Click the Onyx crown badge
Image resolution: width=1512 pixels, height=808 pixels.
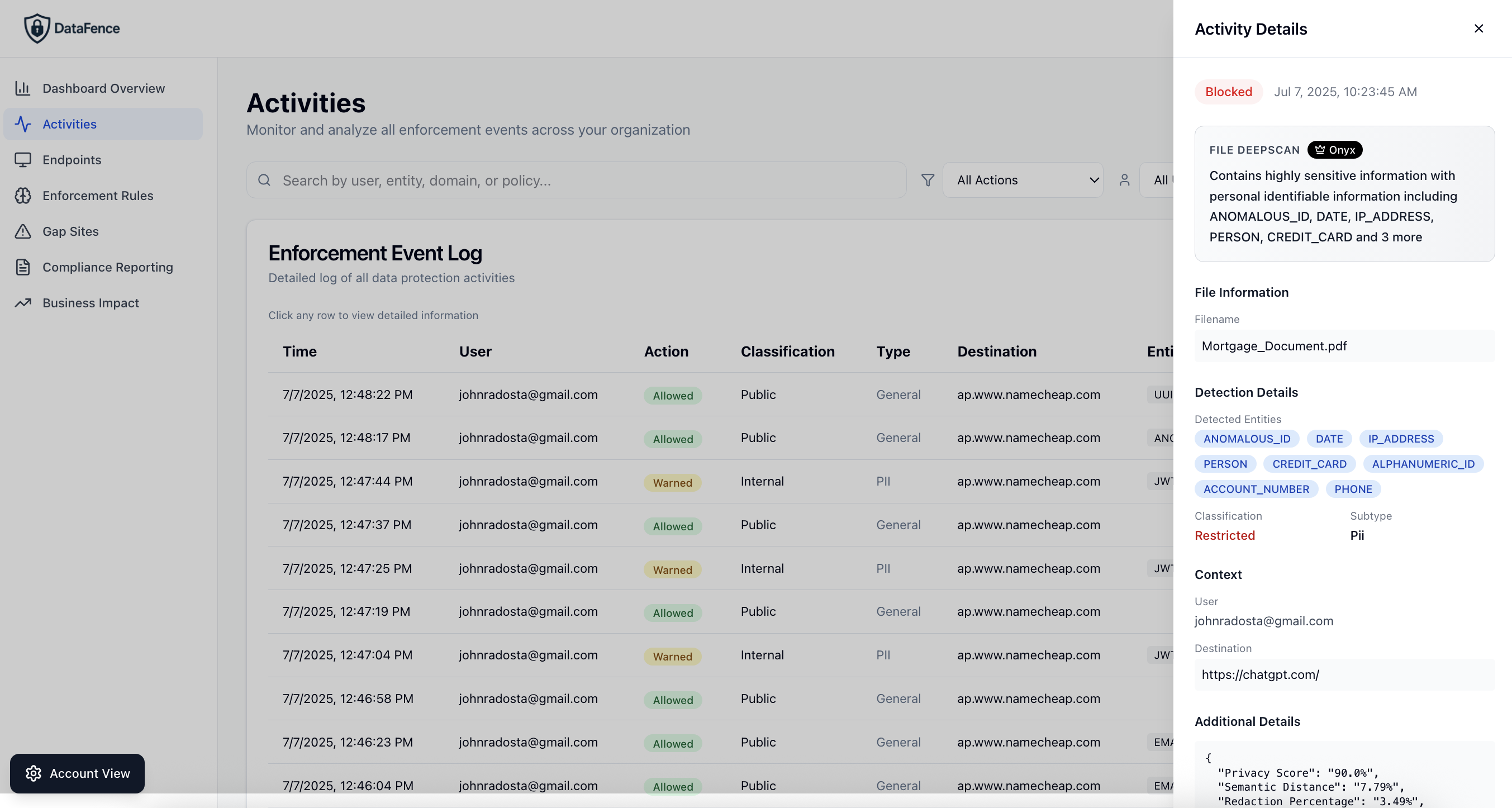pos(1335,150)
